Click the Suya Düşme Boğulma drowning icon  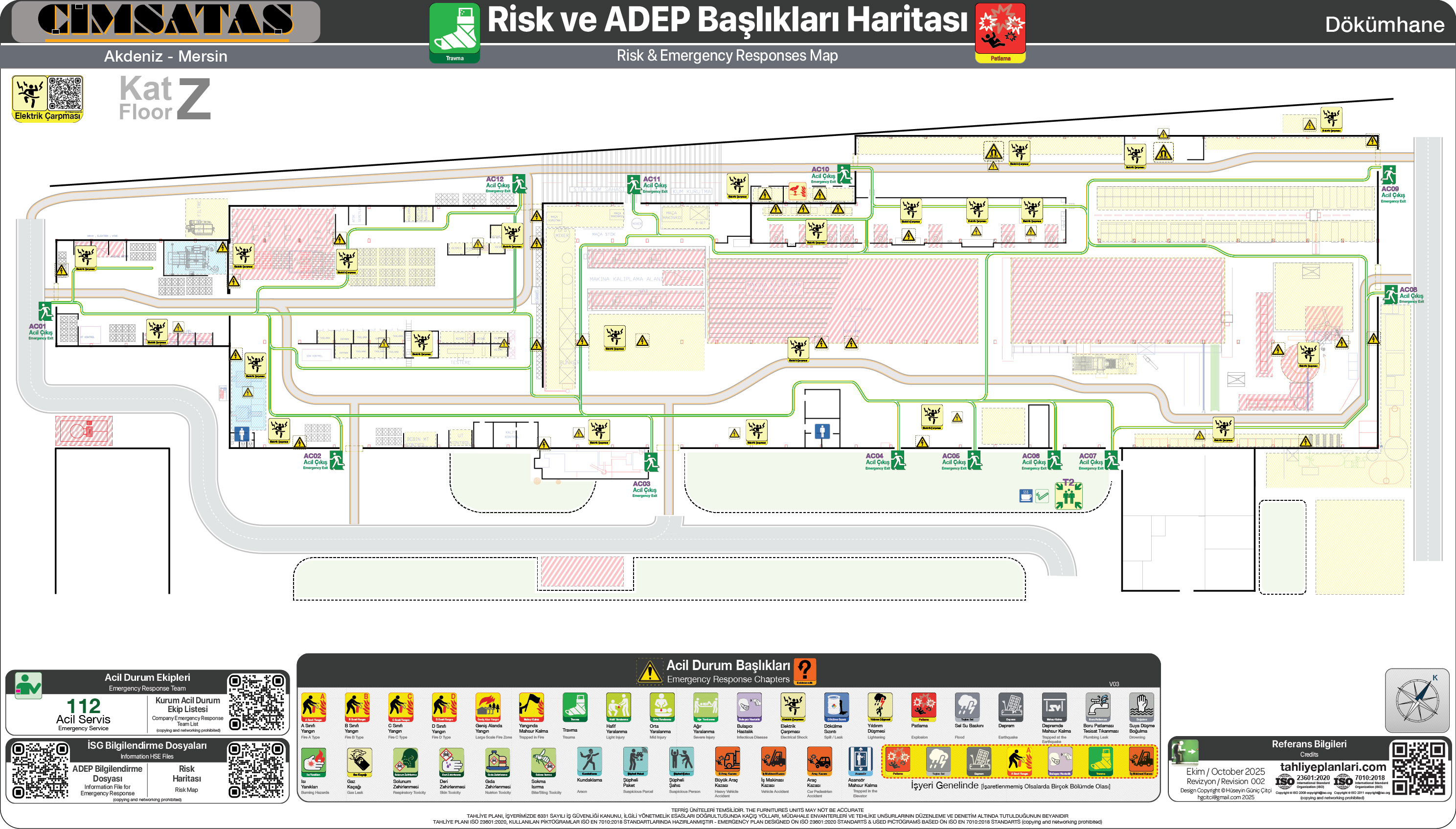(x=1141, y=707)
